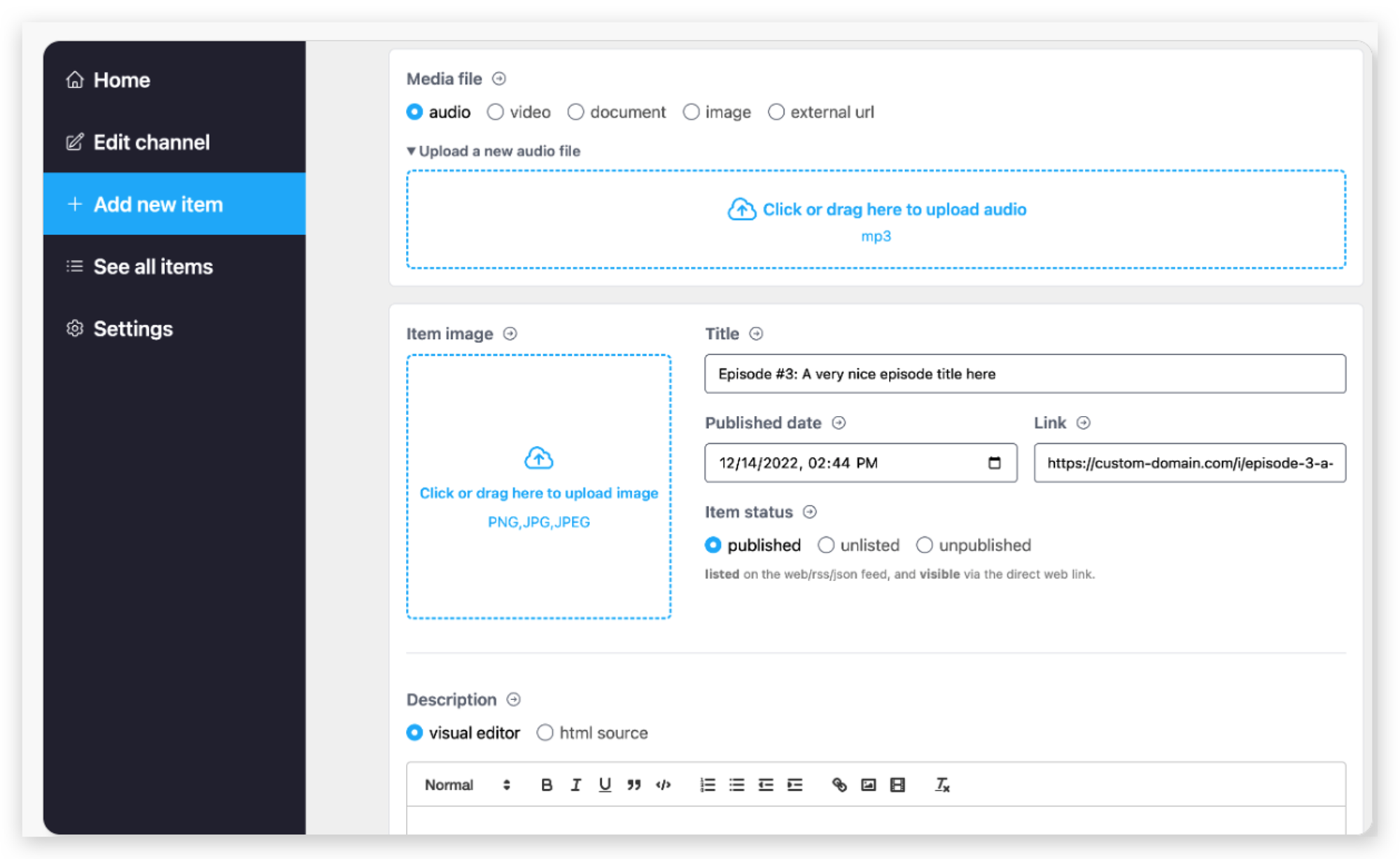Open Edit channel in sidebar
This screenshot has height=859, width=1400.
[x=174, y=142]
